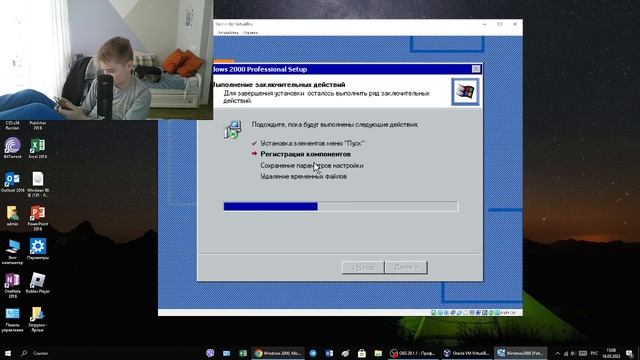The image size is (640, 360).
Task: Open Viber from the taskbar
Action: click(210, 353)
